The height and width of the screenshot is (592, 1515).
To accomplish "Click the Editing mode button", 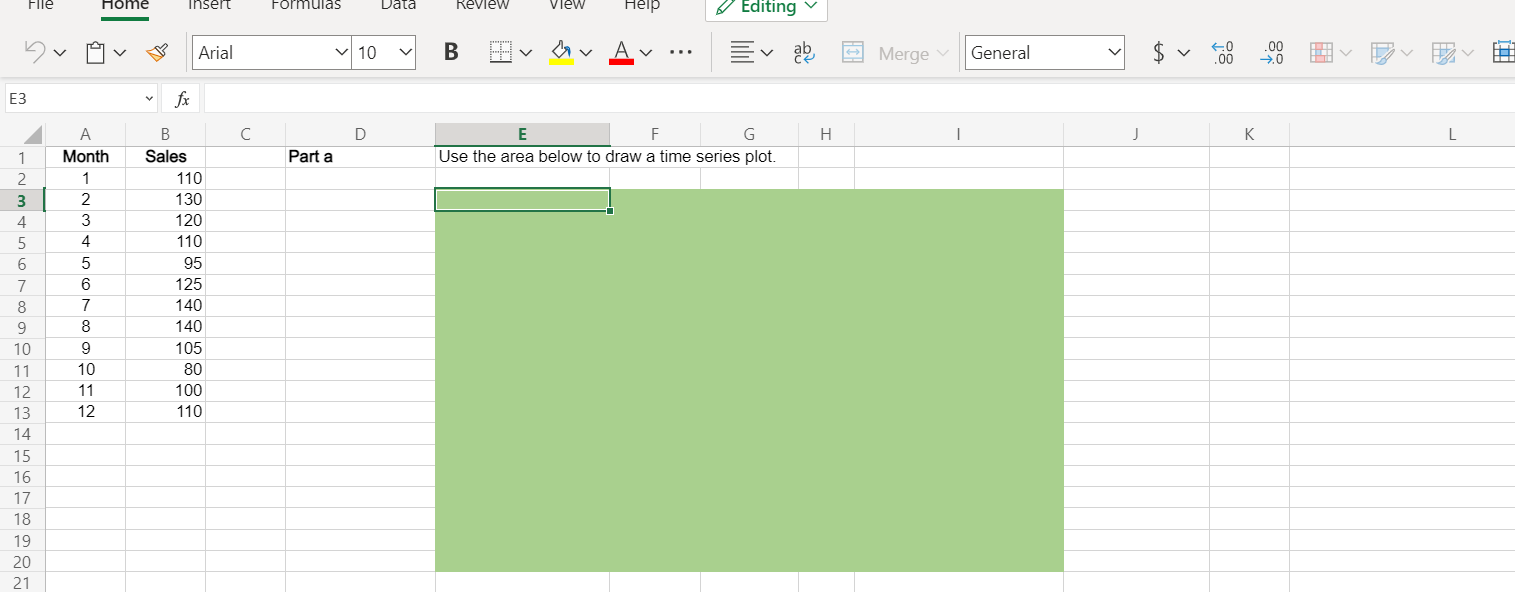I will [x=765, y=9].
